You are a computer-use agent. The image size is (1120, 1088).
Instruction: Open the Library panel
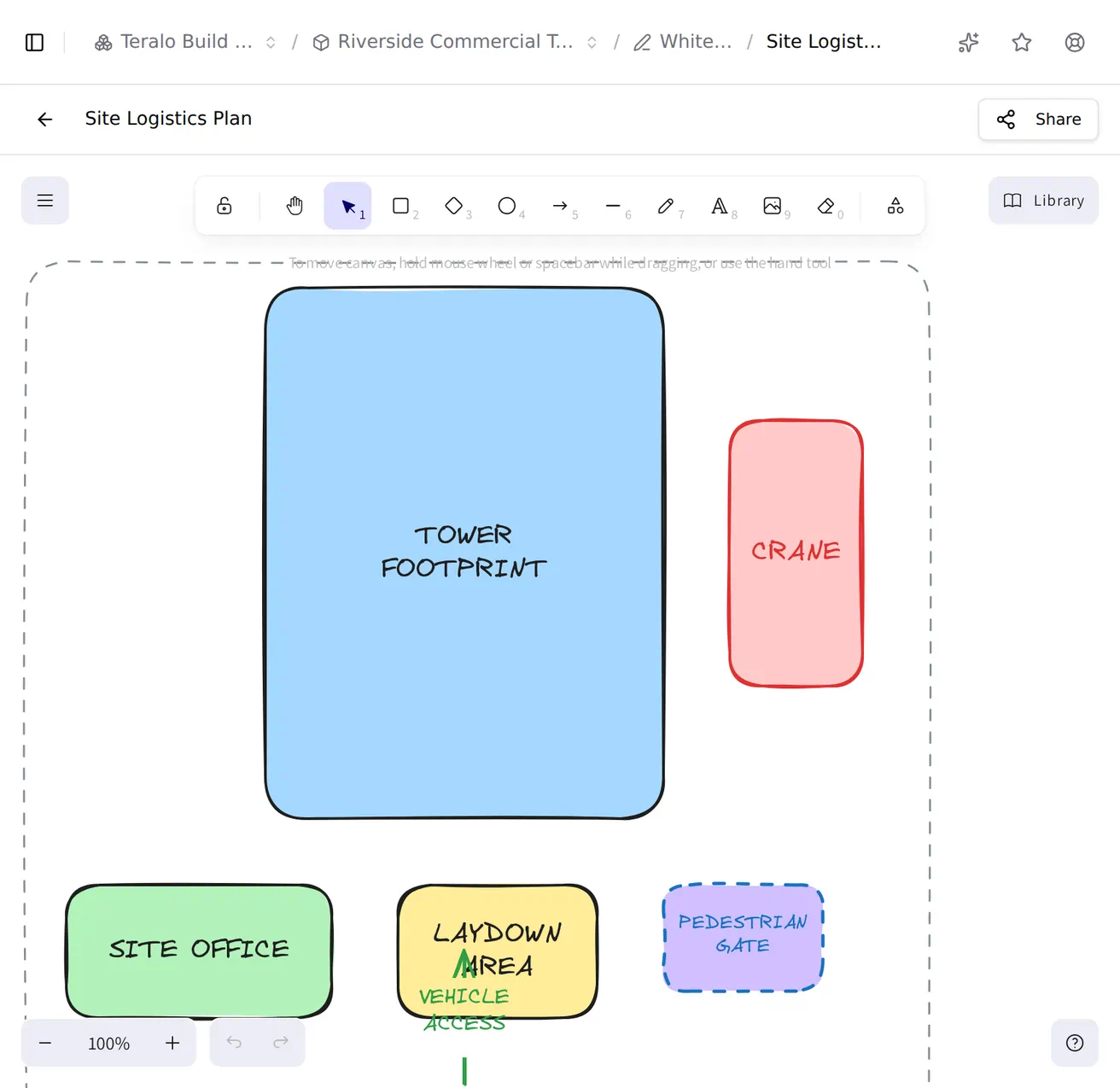[x=1043, y=201]
